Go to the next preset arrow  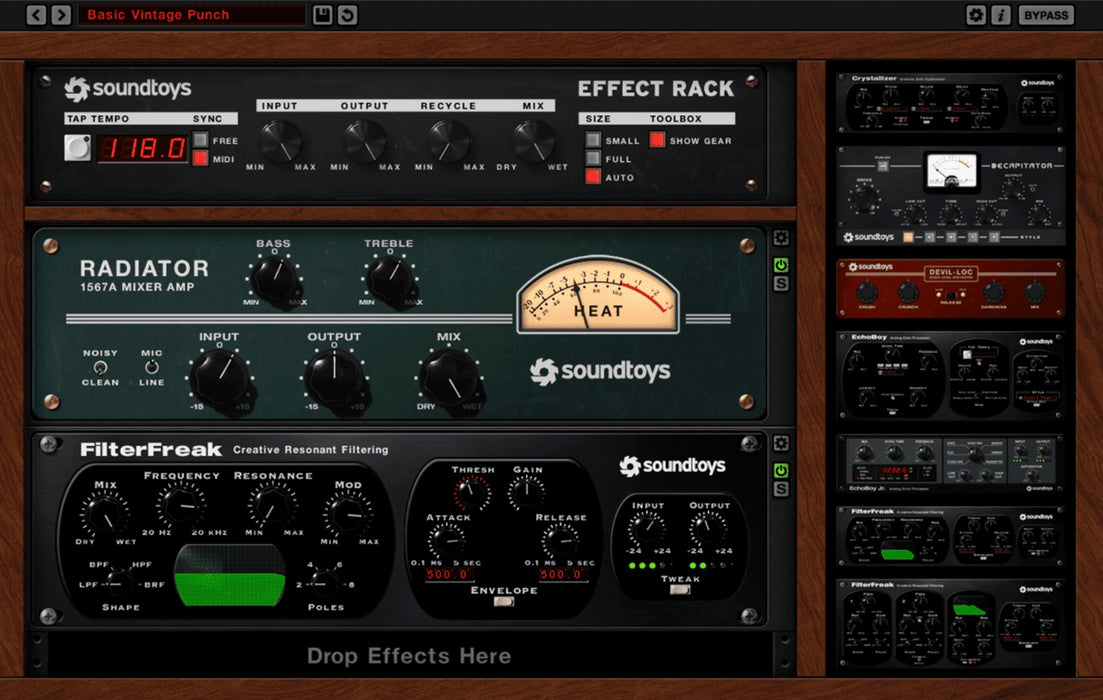(x=61, y=15)
